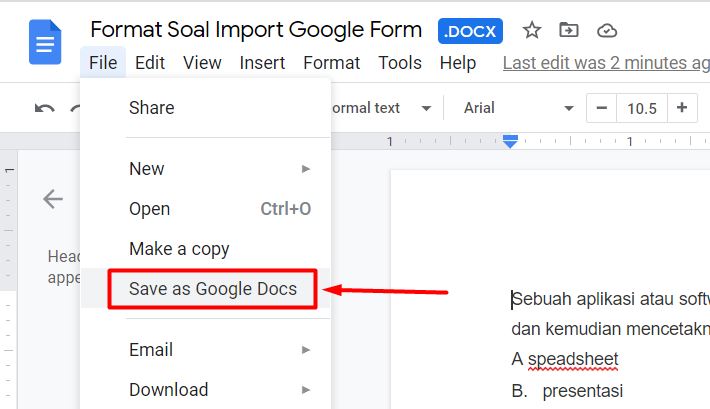Open the Tools menu
The width and height of the screenshot is (710, 409).
(400, 63)
